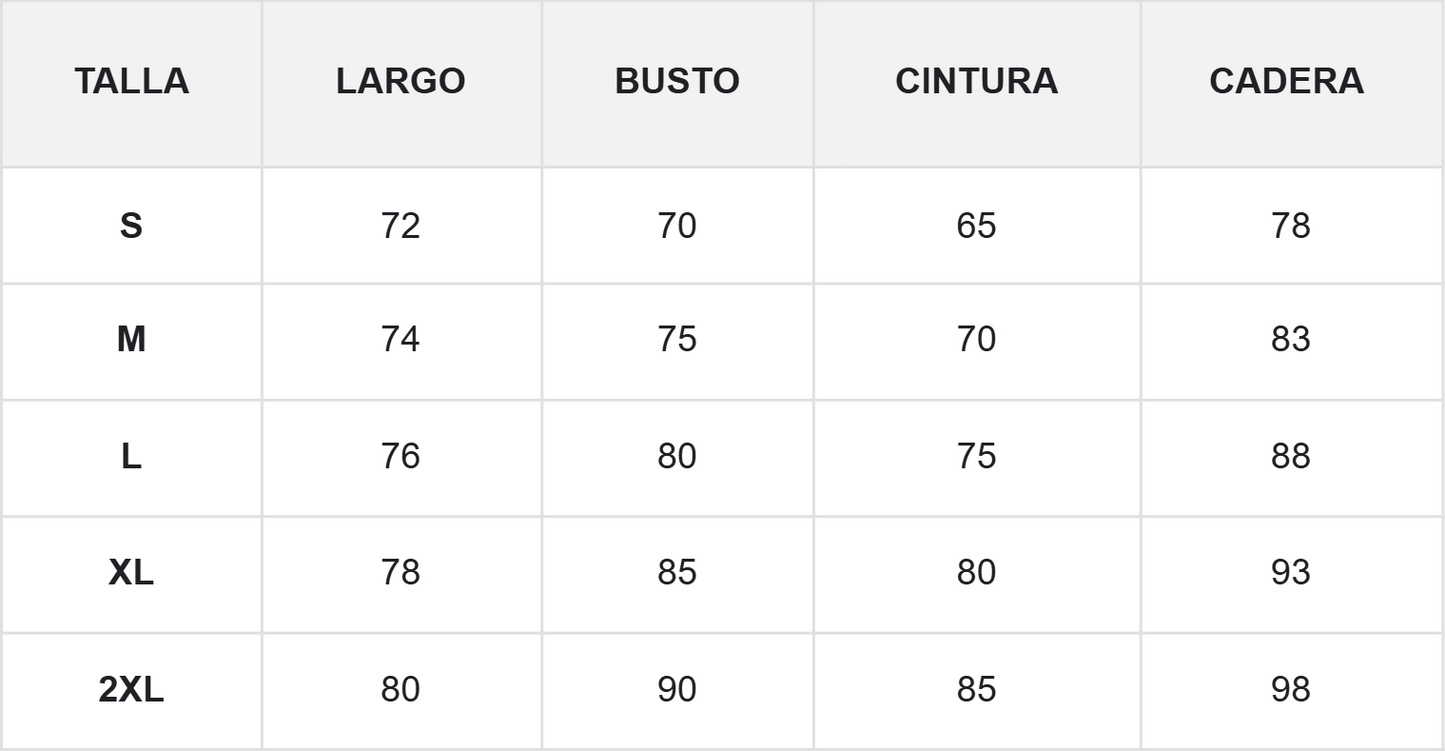This screenshot has width=1445, height=751.
Task: Click the CADERA value 98 for size 2XL
Action: (x=1290, y=690)
